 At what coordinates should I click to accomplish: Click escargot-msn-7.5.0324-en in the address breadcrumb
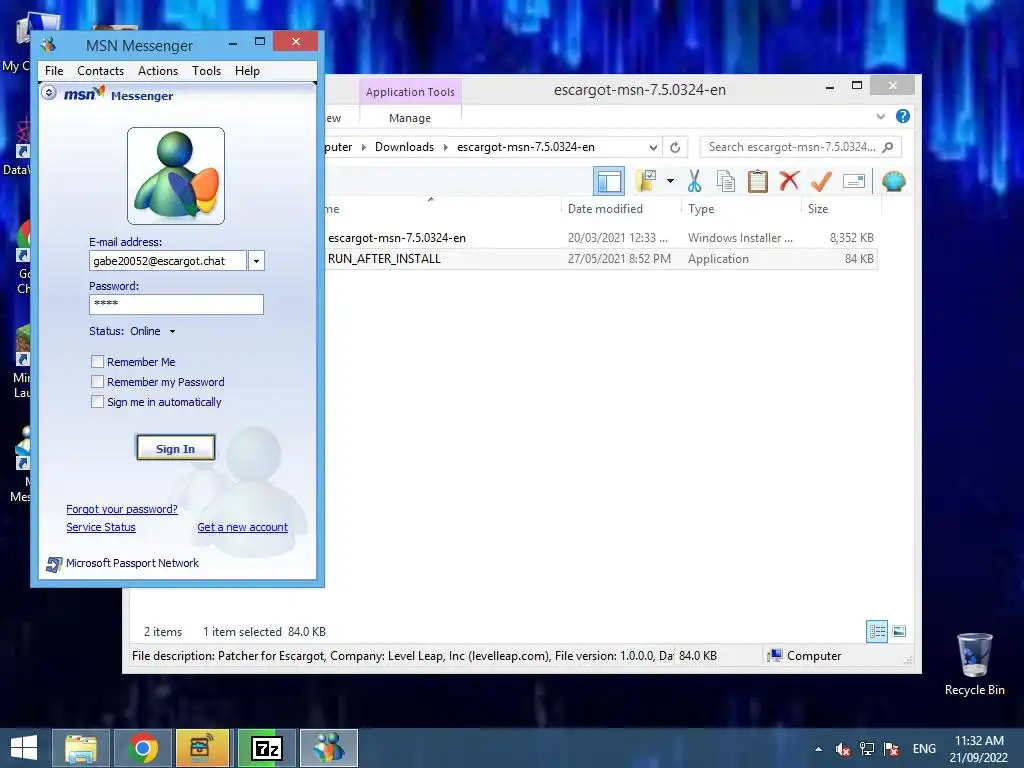[x=526, y=147]
